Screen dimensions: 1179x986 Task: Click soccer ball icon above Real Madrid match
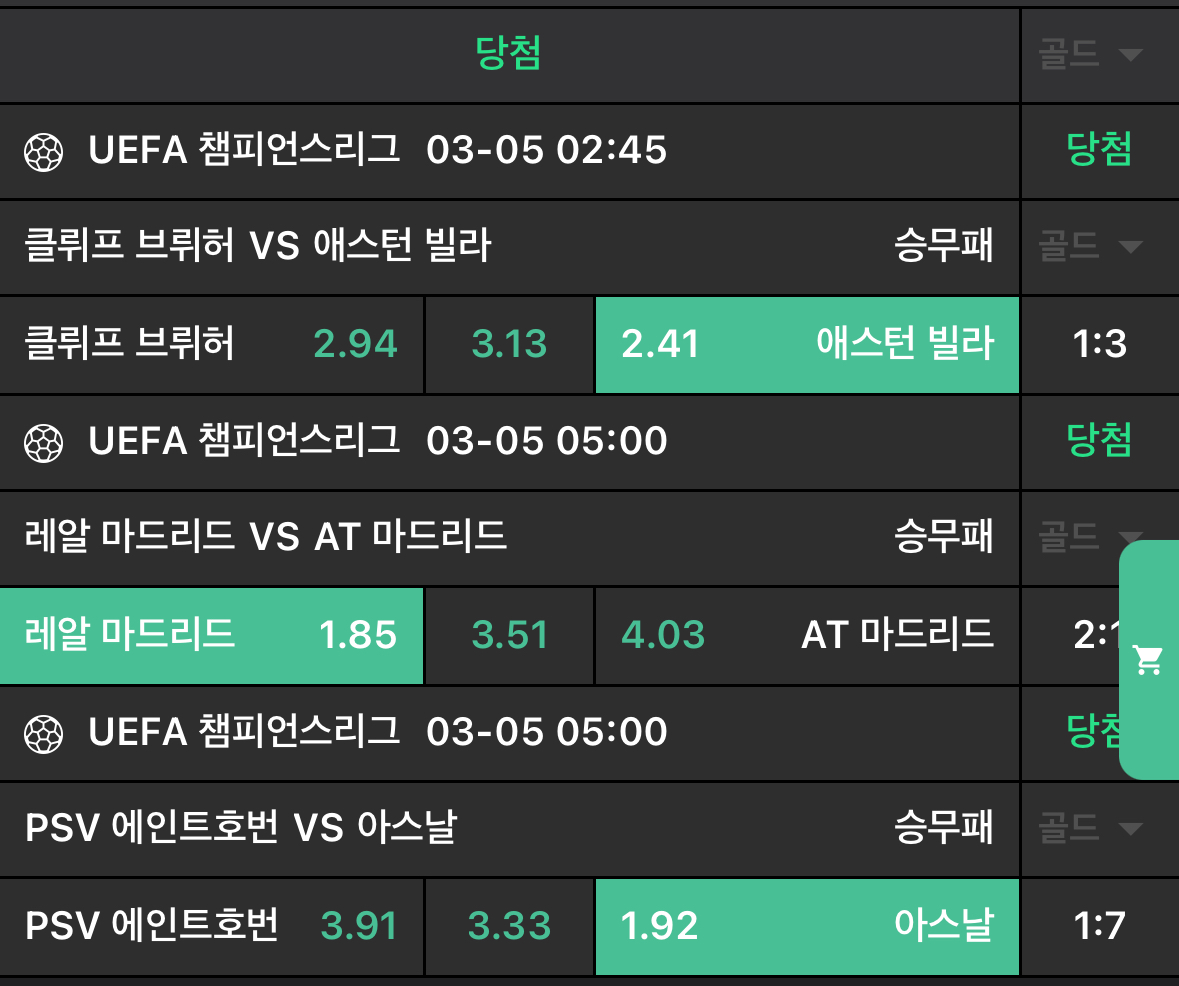(44, 442)
